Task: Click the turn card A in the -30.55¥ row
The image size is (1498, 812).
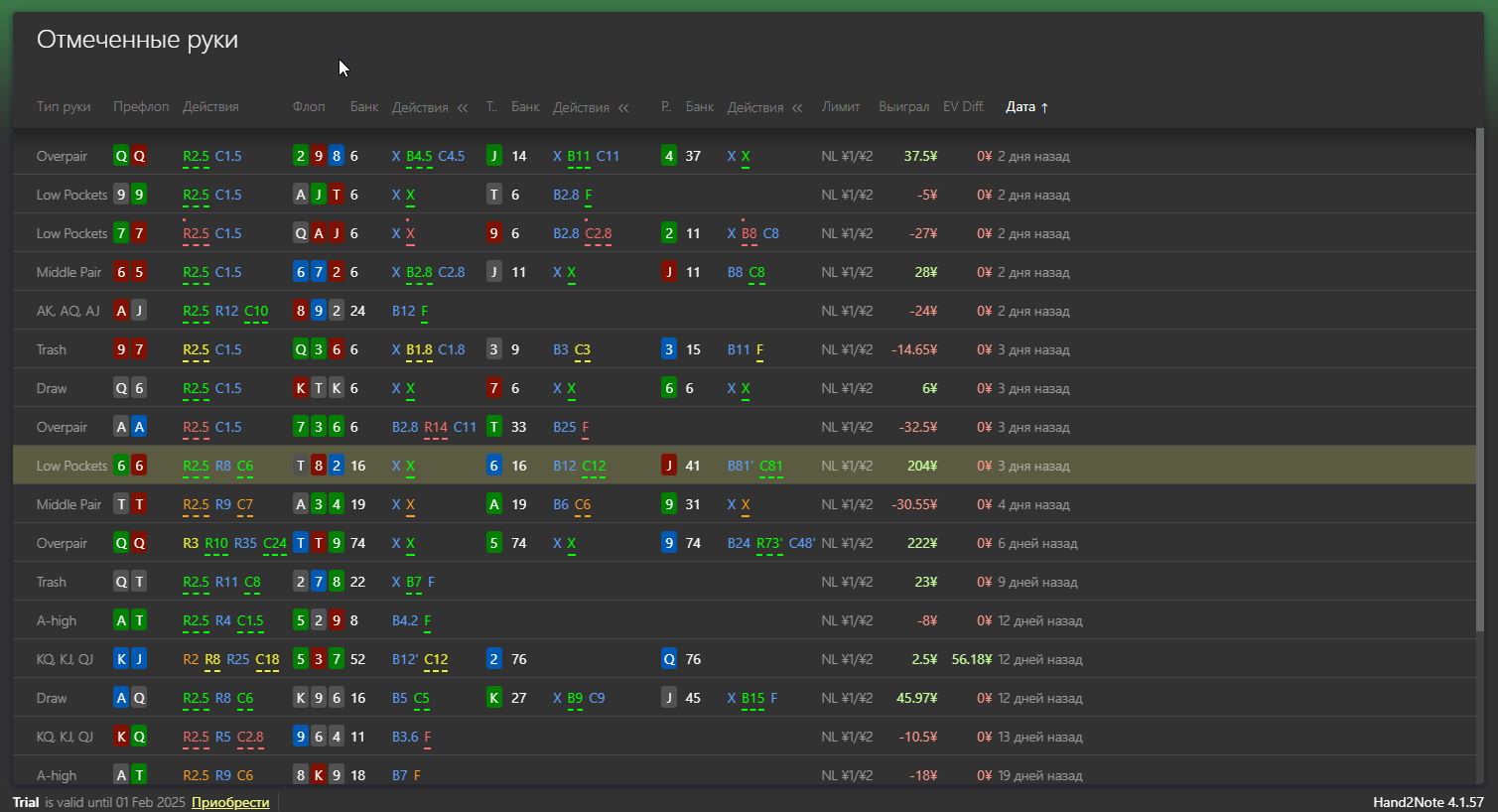Action: (494, 504)
